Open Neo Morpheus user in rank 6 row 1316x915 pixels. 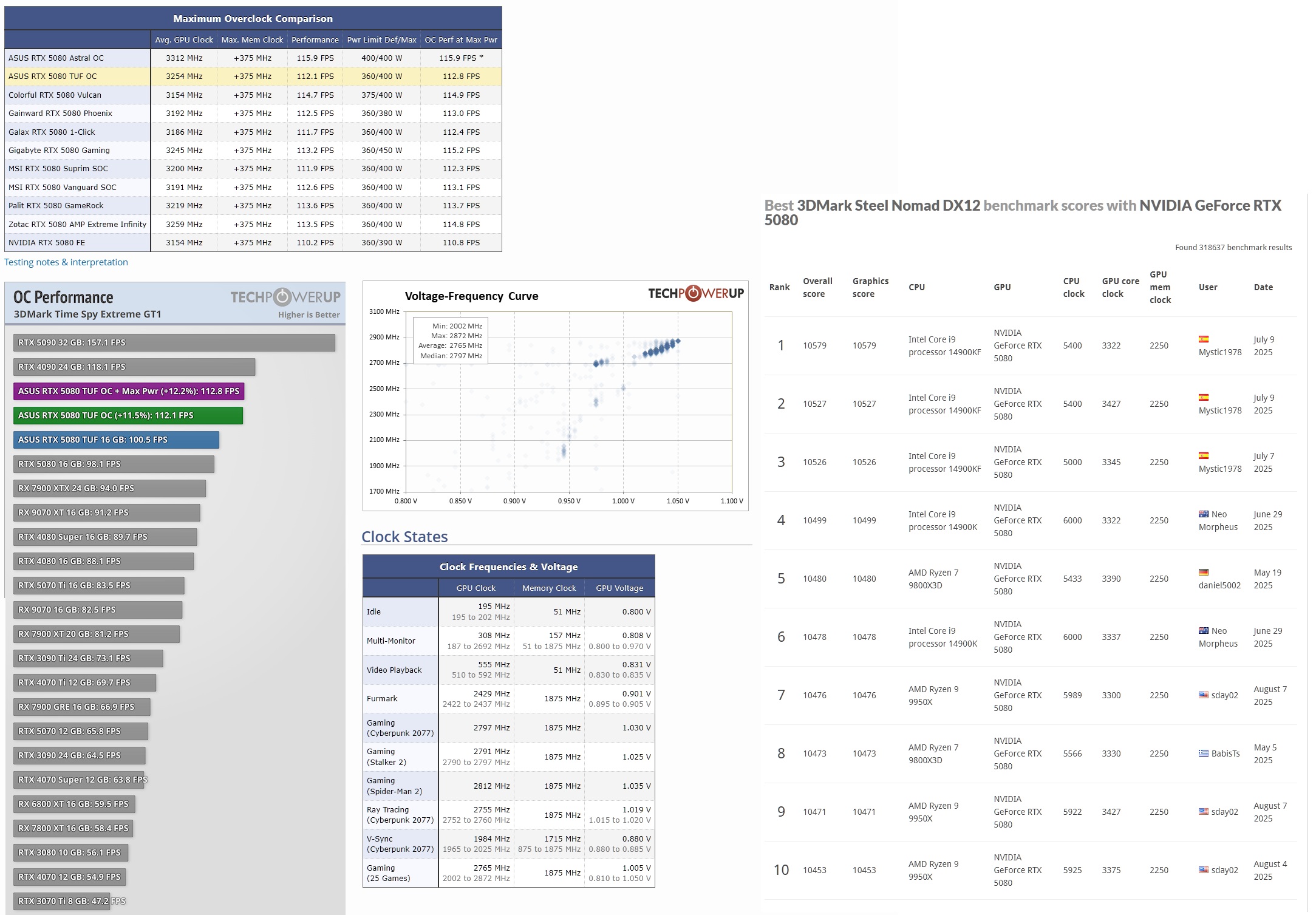tap(1218, 637)
